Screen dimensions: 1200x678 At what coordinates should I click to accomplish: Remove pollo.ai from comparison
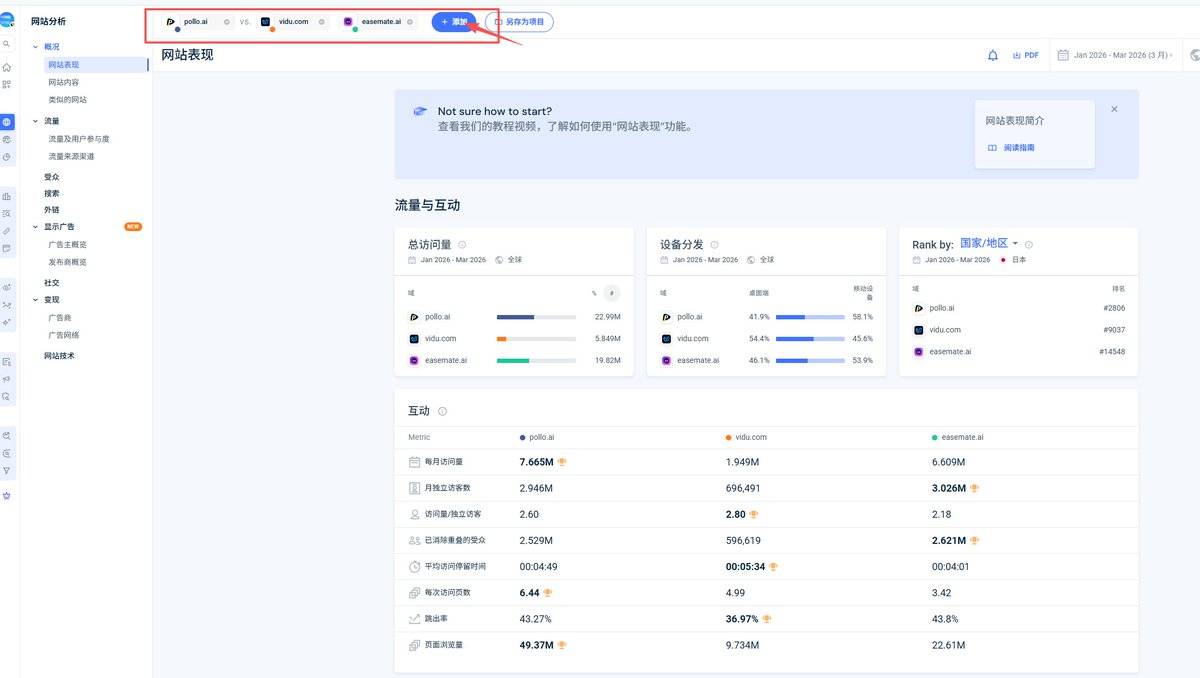(227, 21)
